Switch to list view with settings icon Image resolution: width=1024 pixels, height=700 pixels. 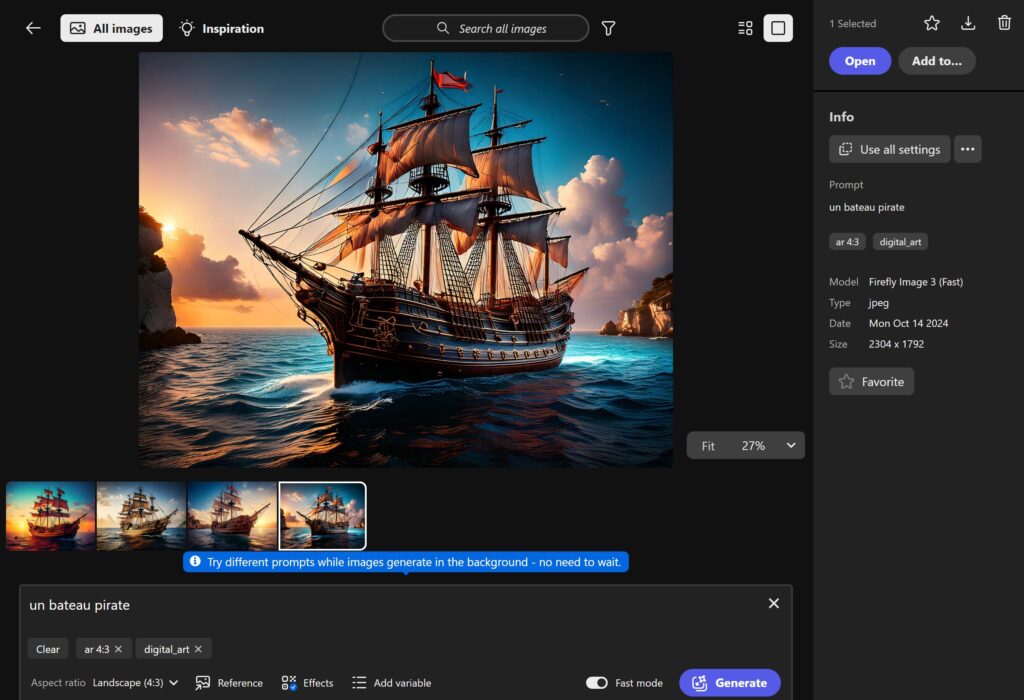pos(744,27)
